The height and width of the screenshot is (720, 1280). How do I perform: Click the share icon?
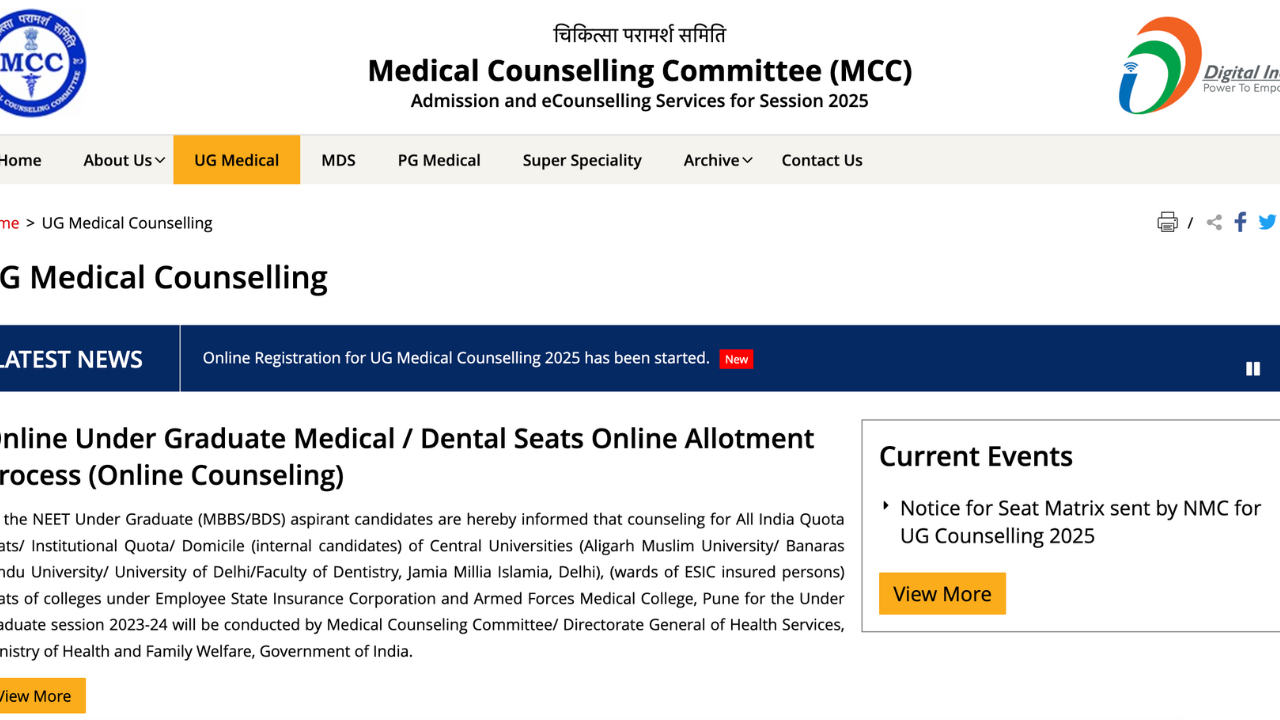1214,222
